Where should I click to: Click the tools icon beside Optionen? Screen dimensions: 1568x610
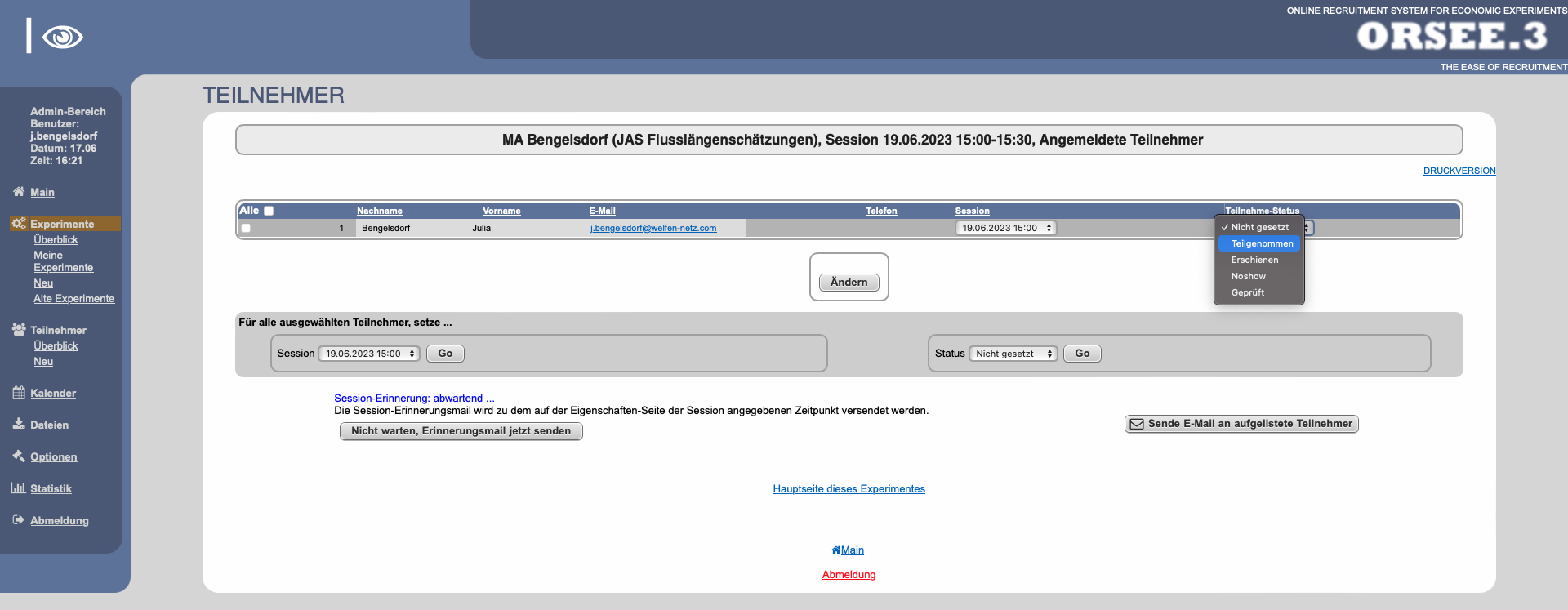(19, 456)
